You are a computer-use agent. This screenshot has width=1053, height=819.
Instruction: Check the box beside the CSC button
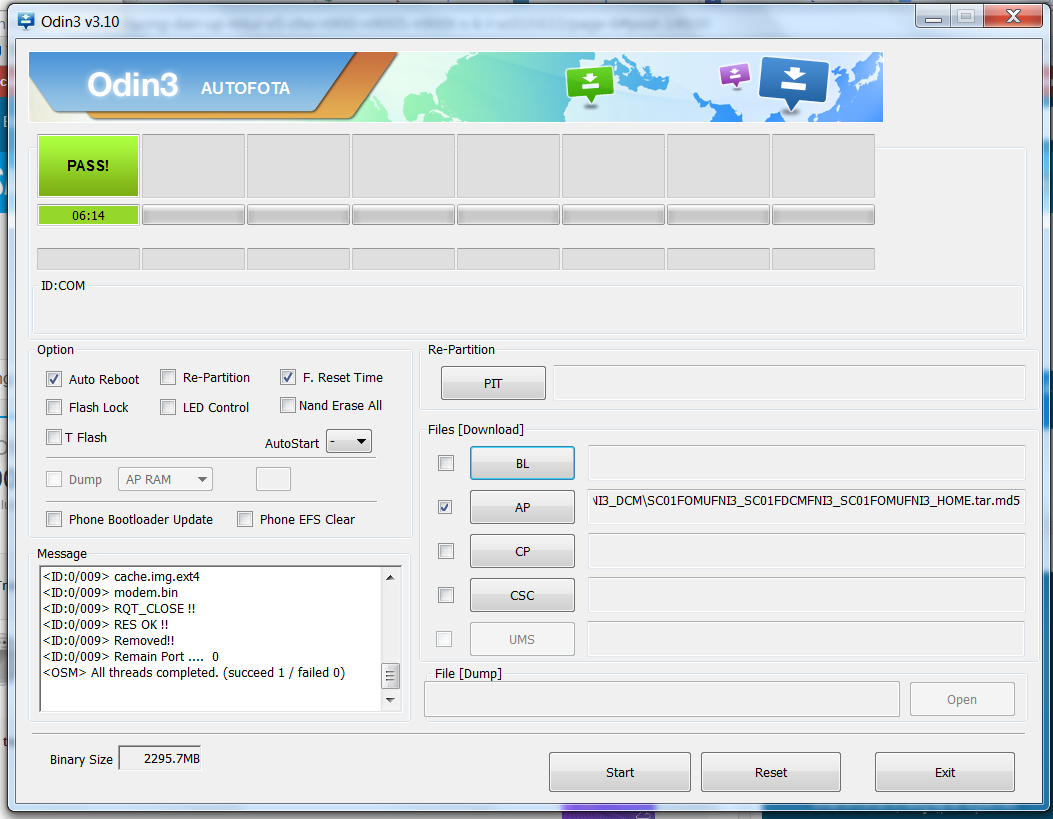[x=446, y=595]
